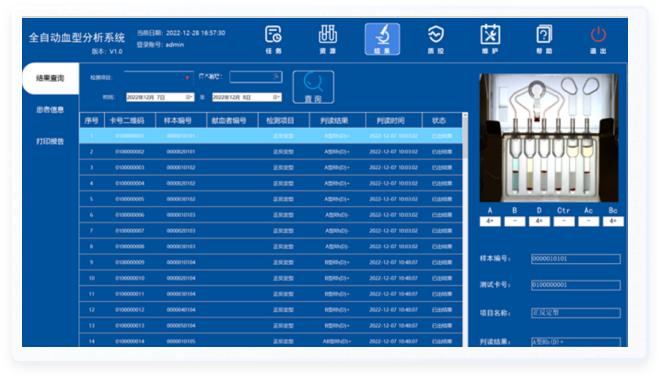Click the gel card reaction image
The height and width of the screenshot is (379, 661).
(549, 138)
